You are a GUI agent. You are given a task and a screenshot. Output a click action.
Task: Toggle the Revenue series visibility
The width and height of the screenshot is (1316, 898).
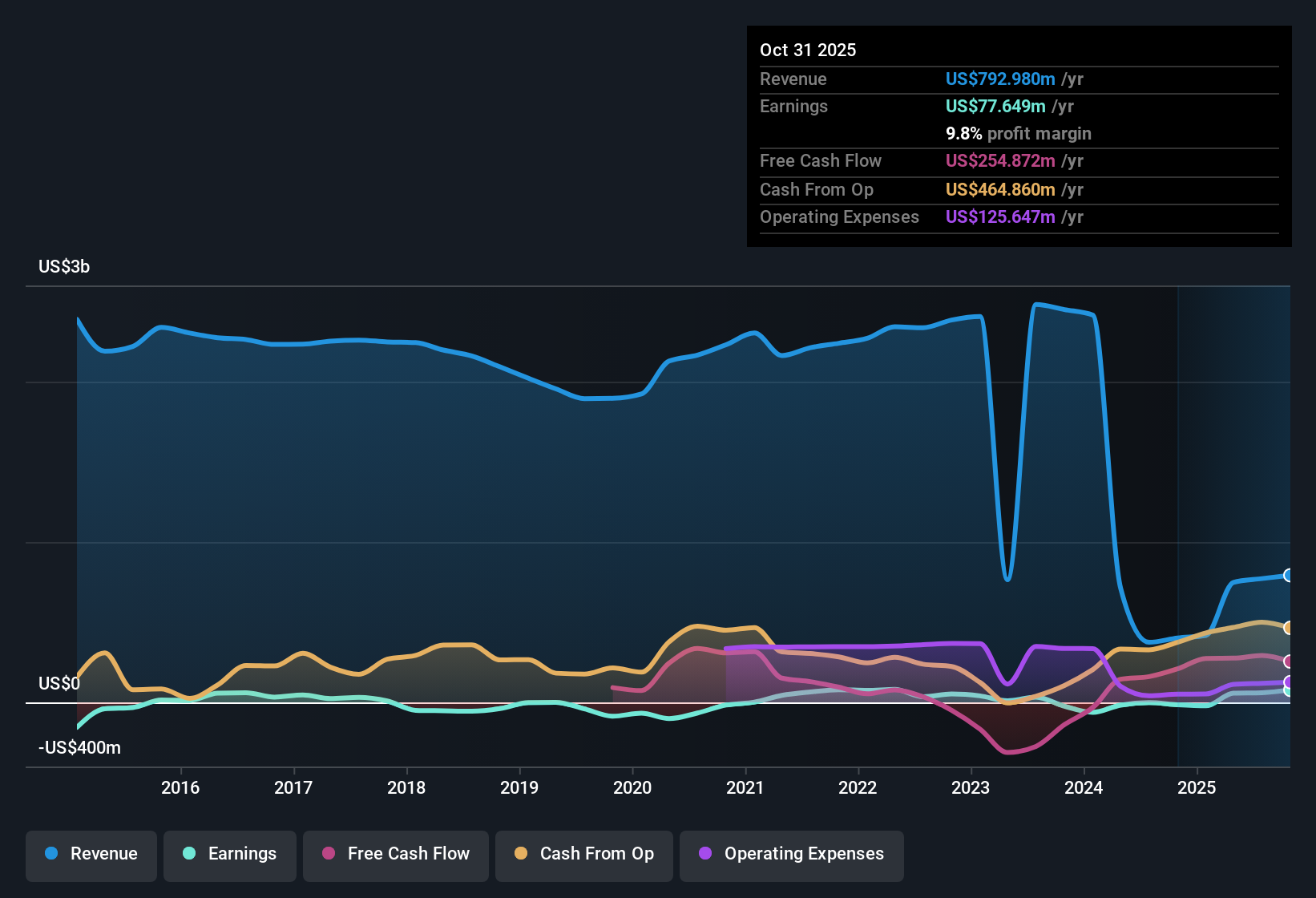(91, 854)
